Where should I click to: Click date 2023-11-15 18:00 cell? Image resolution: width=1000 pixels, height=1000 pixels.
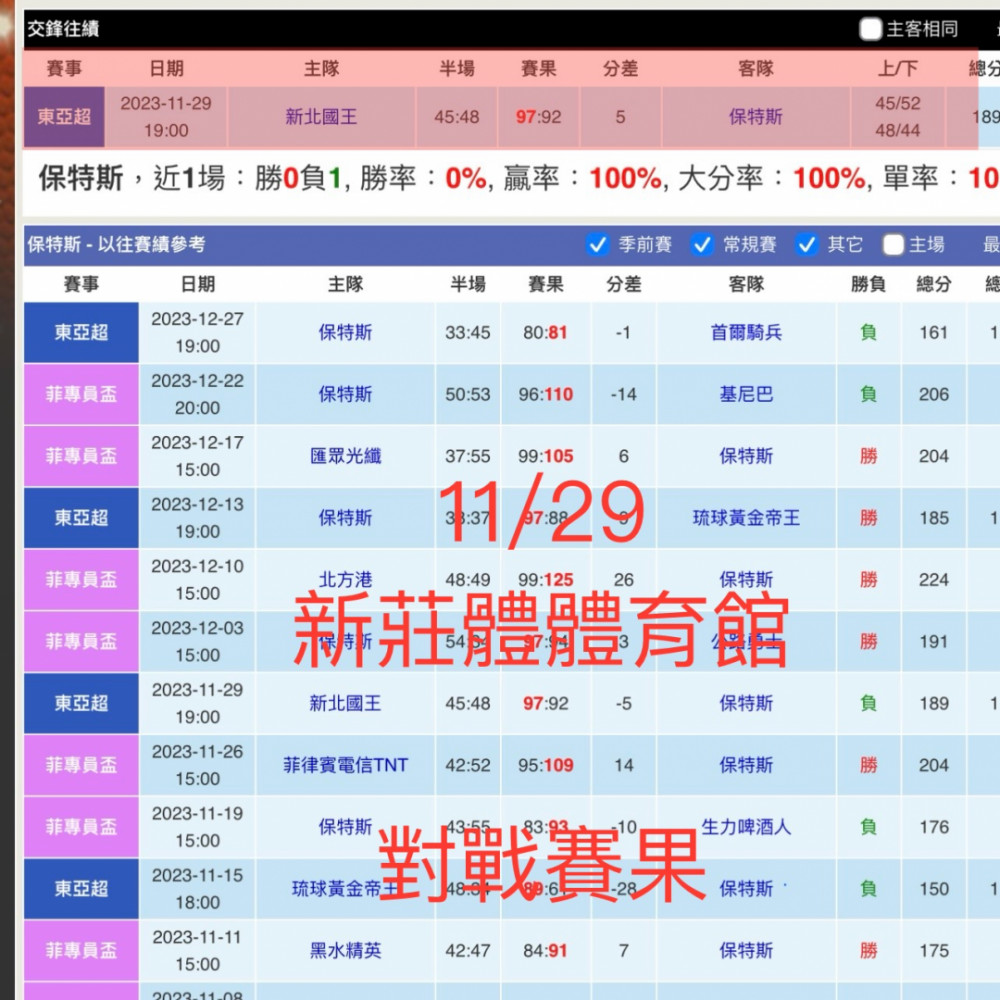pos(198,888)
